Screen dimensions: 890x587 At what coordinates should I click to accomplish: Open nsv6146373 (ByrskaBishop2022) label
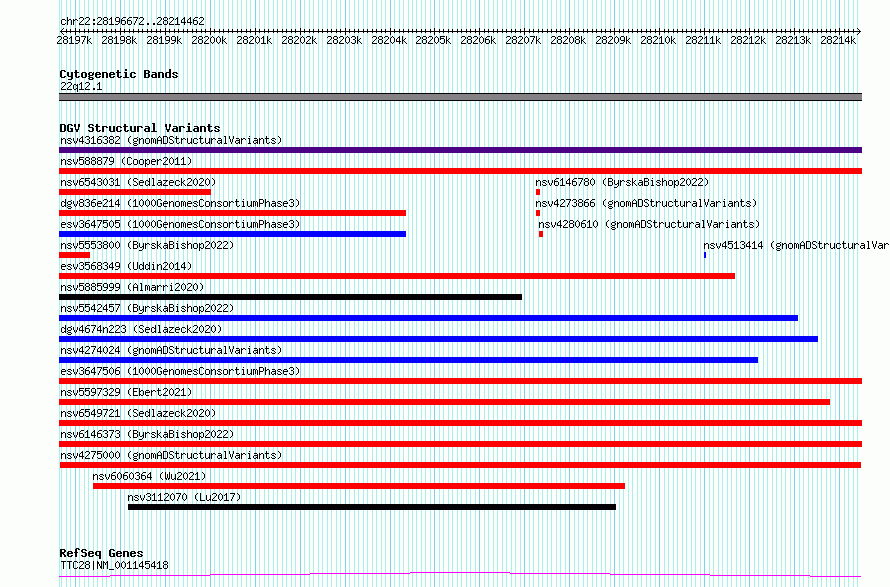tap(147, 434)
